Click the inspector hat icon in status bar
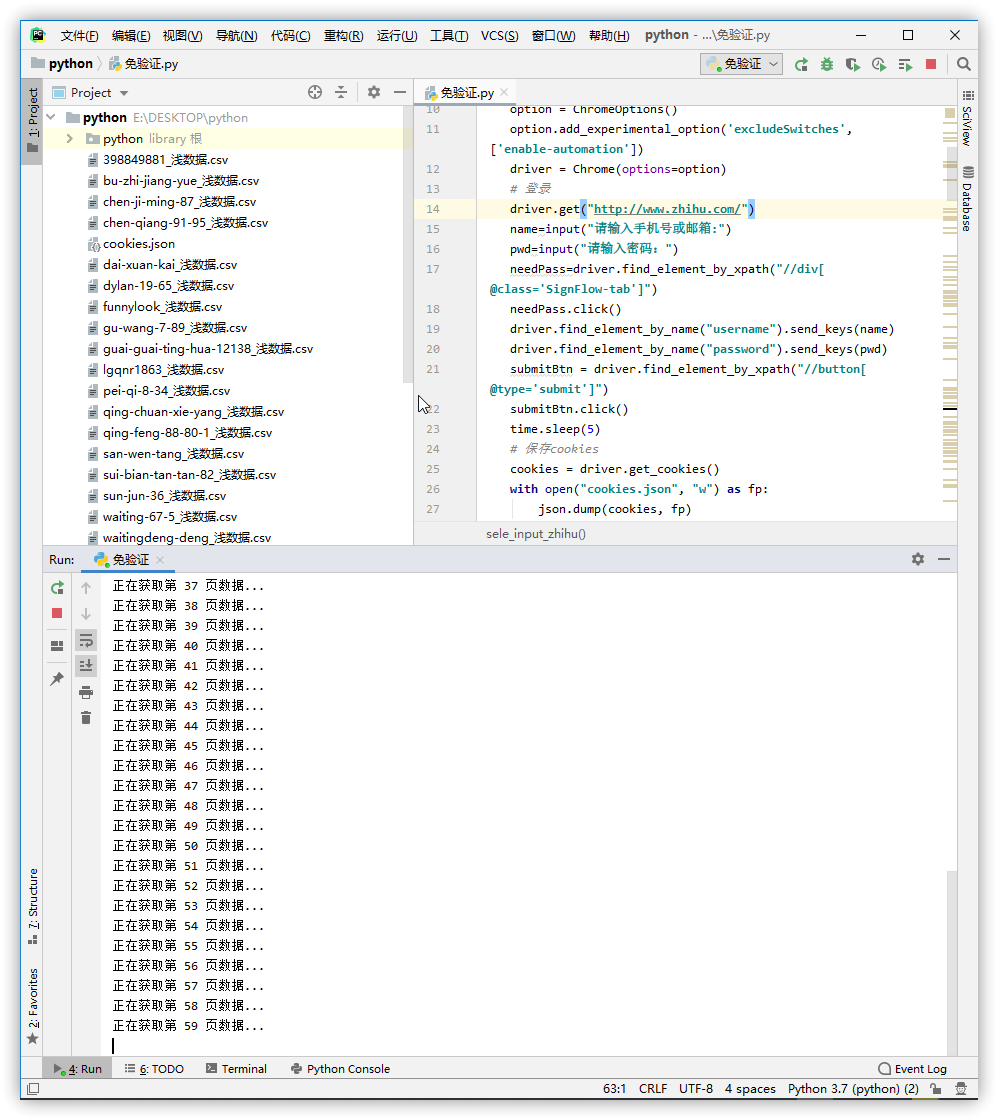Image resolution: width=998 pixels, height=1120 pixels. click(962, 1089)
